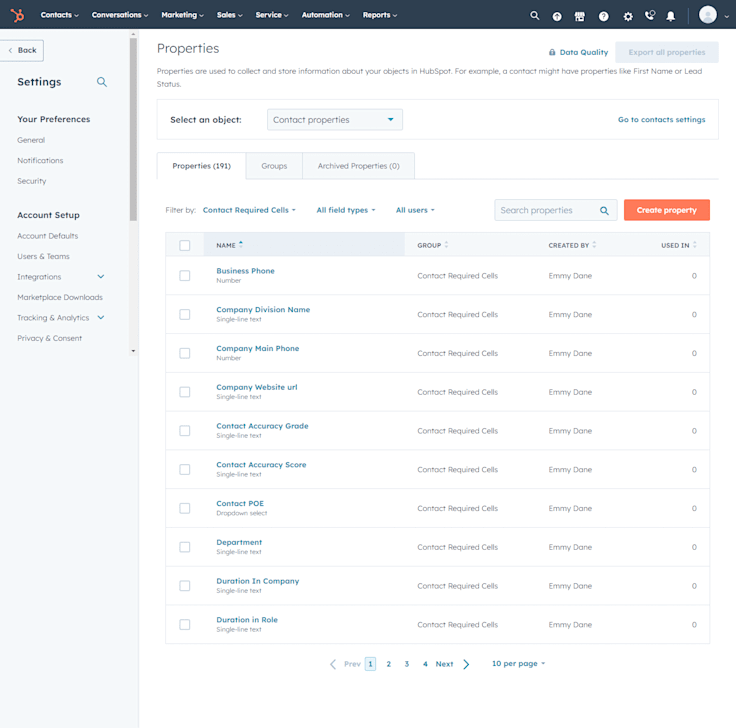
Task: Open the settings gear icon
Action: 628,16
